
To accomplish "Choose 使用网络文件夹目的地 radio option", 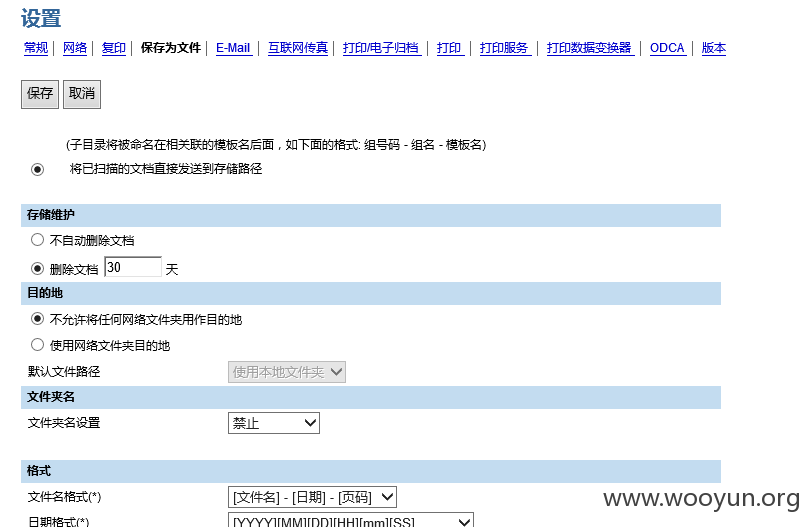I will point(37,344).
